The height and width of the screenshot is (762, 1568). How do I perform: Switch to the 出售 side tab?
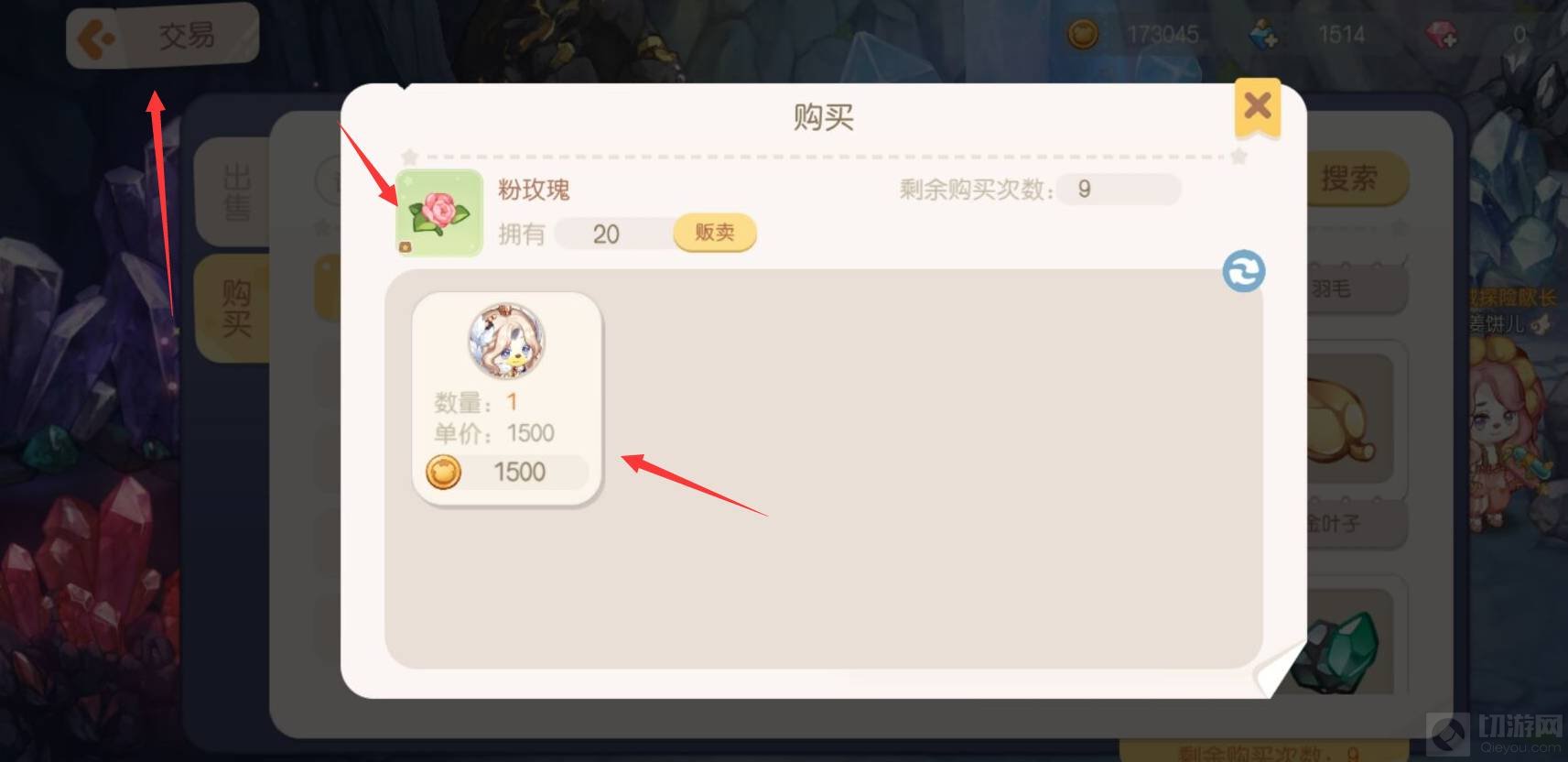pos(236,193)
